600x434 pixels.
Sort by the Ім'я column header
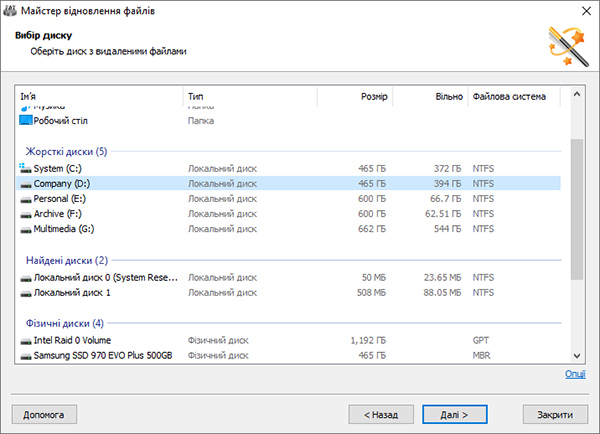[x=99, y=96]
